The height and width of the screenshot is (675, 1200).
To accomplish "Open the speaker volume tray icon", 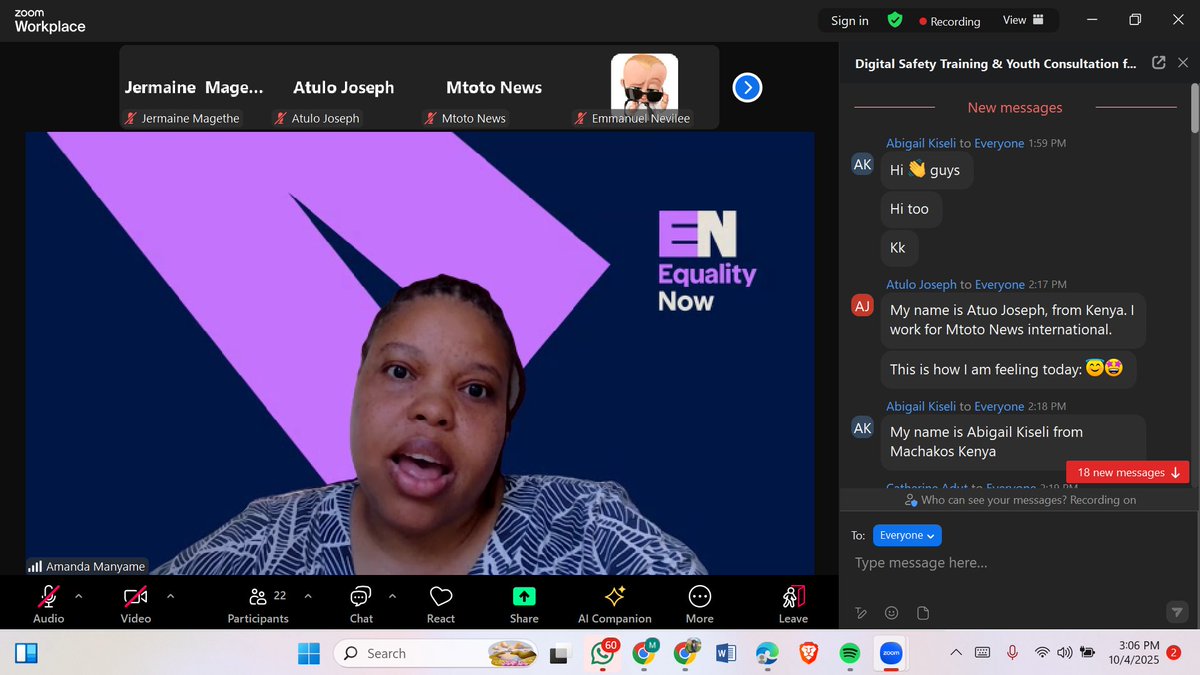I will pyautogui.click(x=1064, y=653).
